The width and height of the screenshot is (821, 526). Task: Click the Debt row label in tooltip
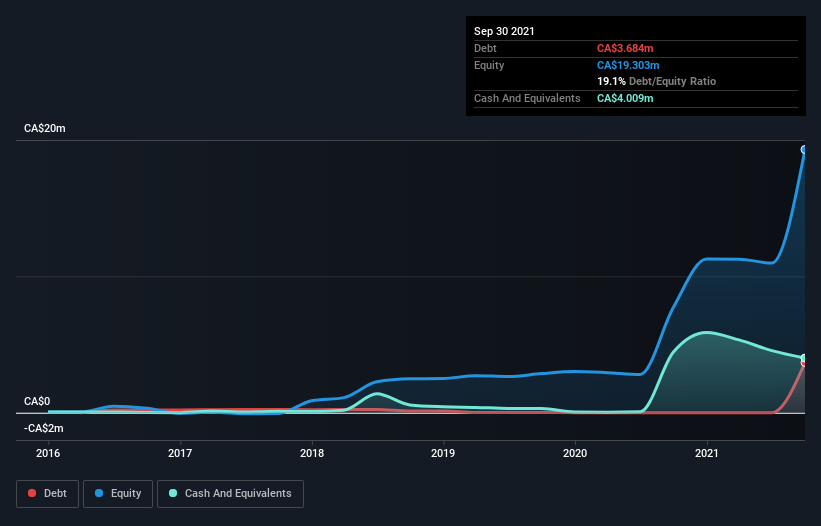coord(485,48)
